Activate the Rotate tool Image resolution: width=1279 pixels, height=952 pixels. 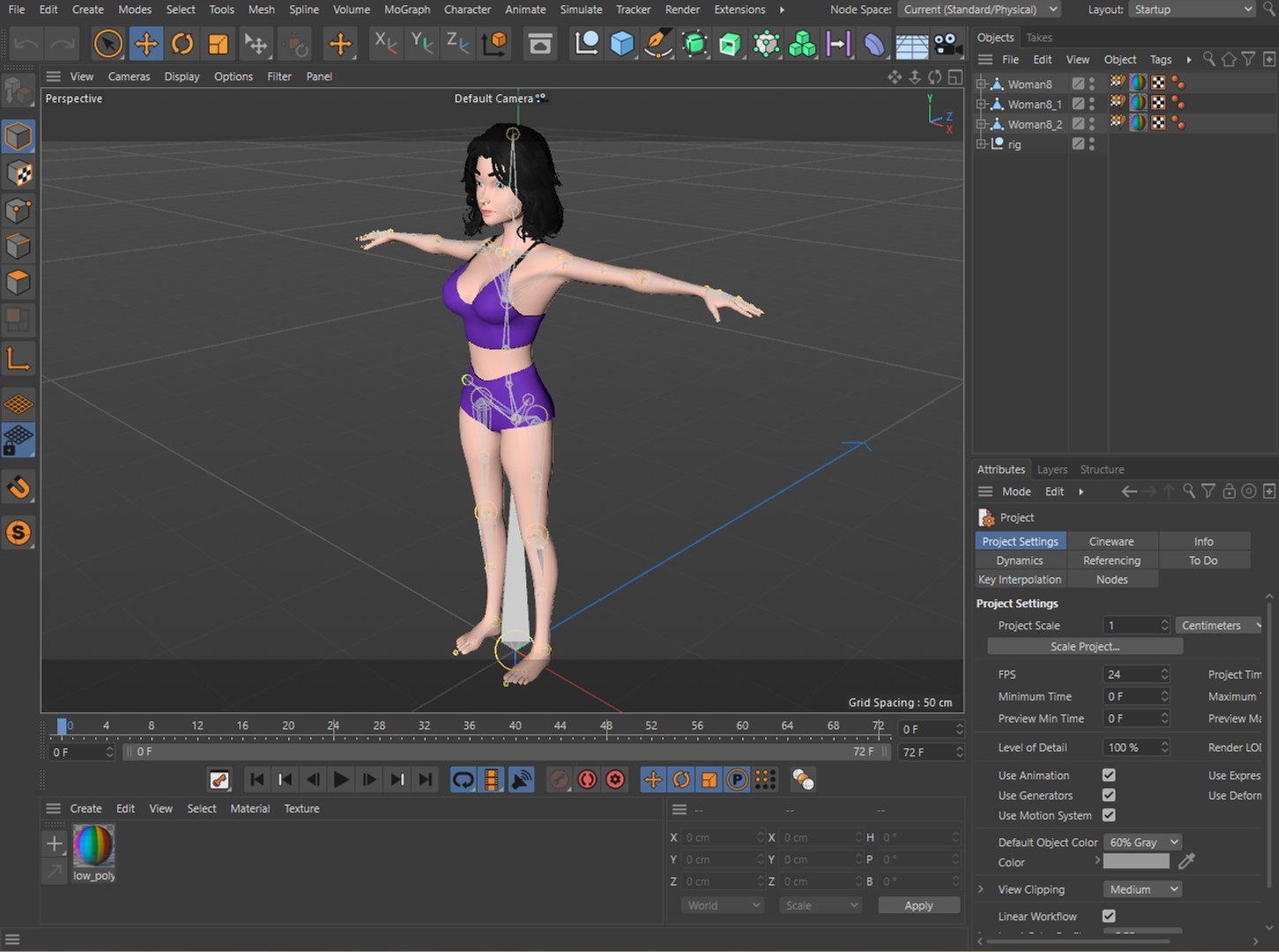click(182, 43)
